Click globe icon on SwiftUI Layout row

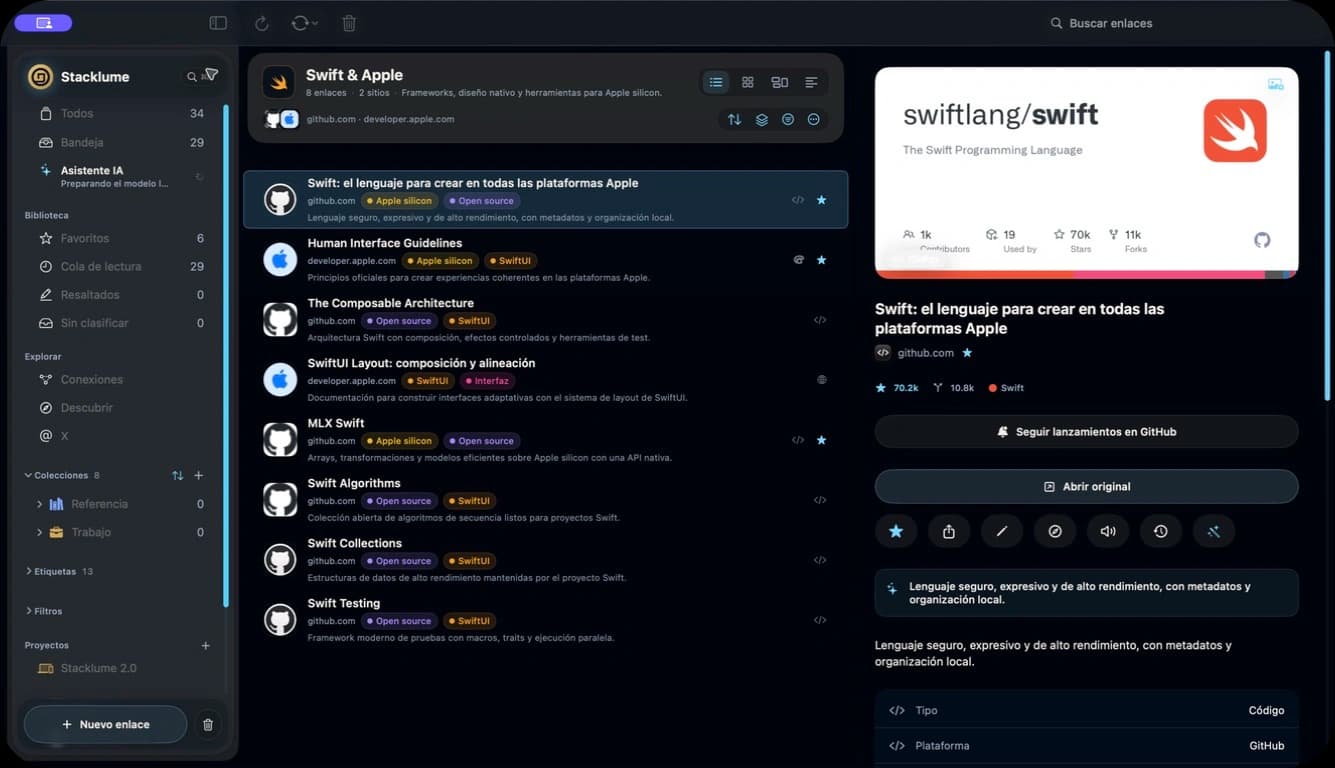click(x=822, y=380)
